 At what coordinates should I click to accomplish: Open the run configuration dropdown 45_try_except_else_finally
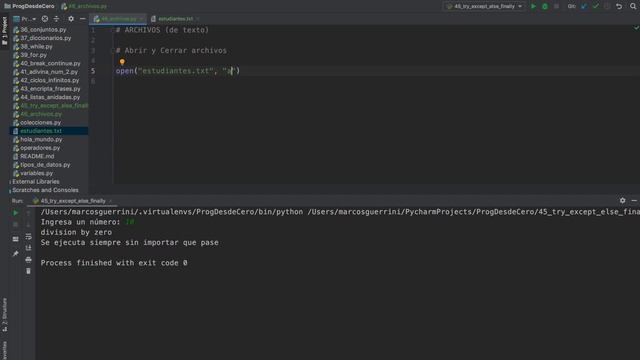[x=484, y=7]
